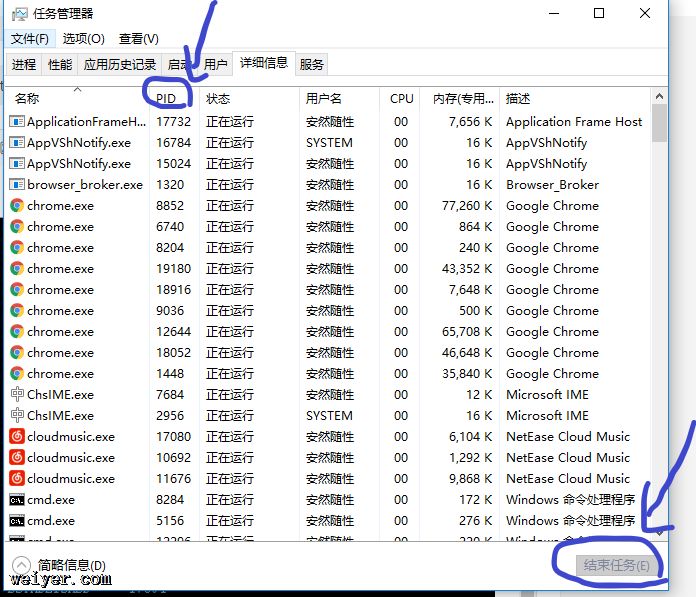This screenshot has height=597, width=696.
Task: Open the 文件(F) menu
Action: point(30,39)
